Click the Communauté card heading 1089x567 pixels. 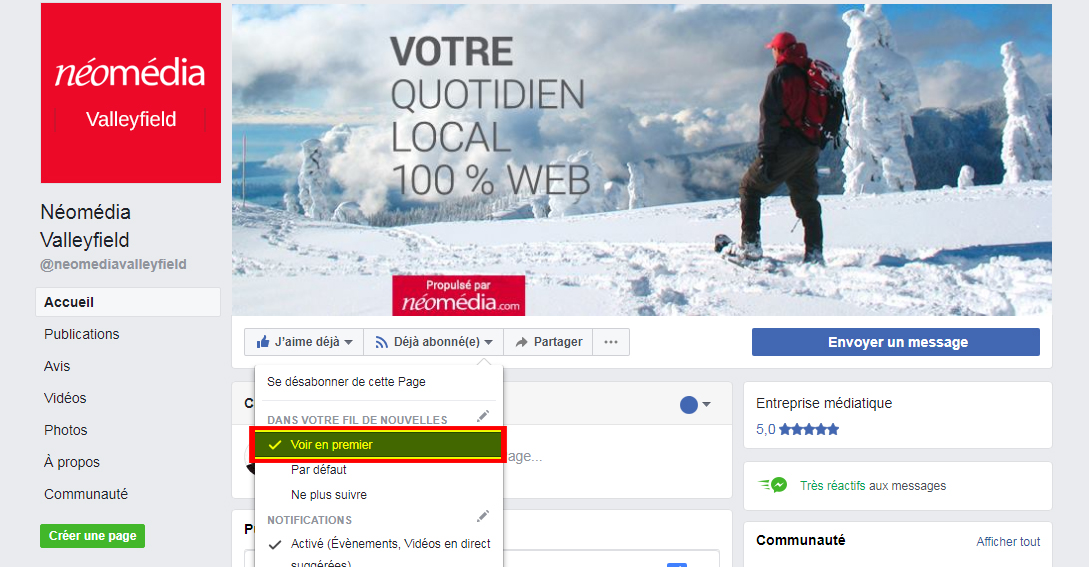[x=800, y=540]
